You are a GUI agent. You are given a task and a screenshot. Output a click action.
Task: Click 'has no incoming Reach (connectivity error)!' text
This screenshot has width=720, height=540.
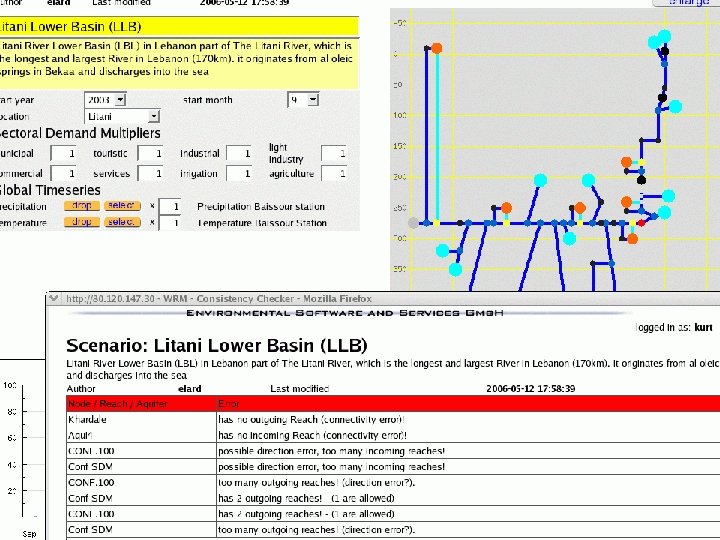pos(312,435)
